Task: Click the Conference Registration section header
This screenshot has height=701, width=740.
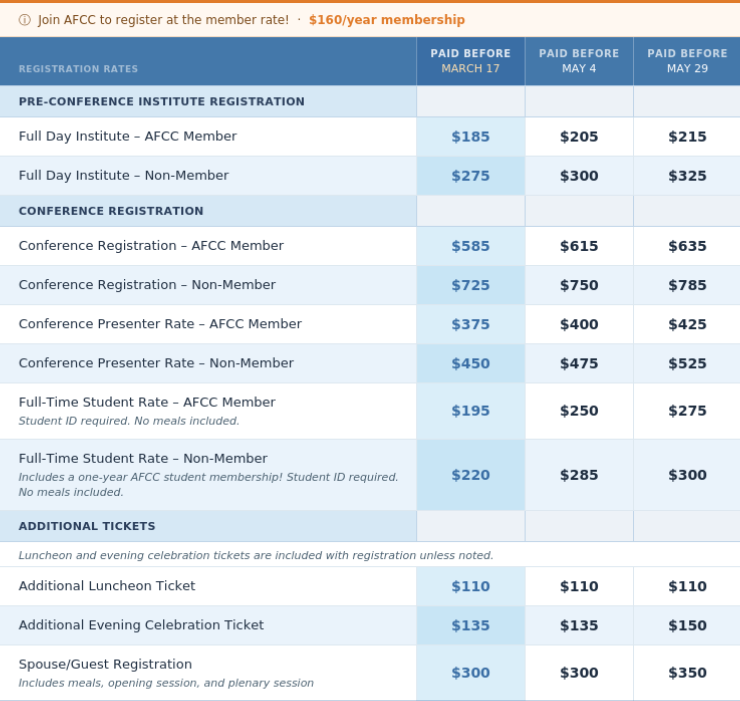Action: point(111,211)
